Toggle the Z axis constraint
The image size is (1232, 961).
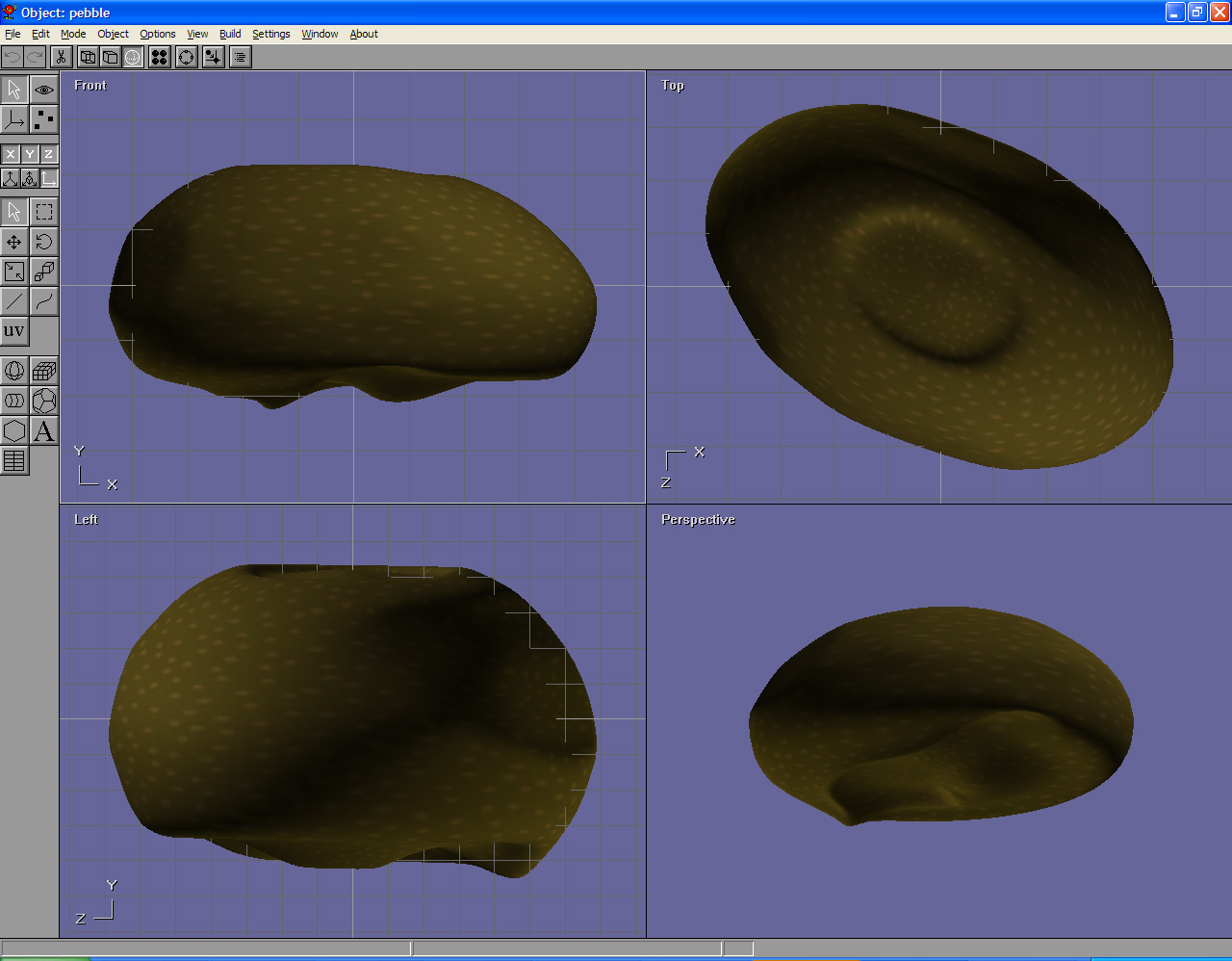[48, 154]
